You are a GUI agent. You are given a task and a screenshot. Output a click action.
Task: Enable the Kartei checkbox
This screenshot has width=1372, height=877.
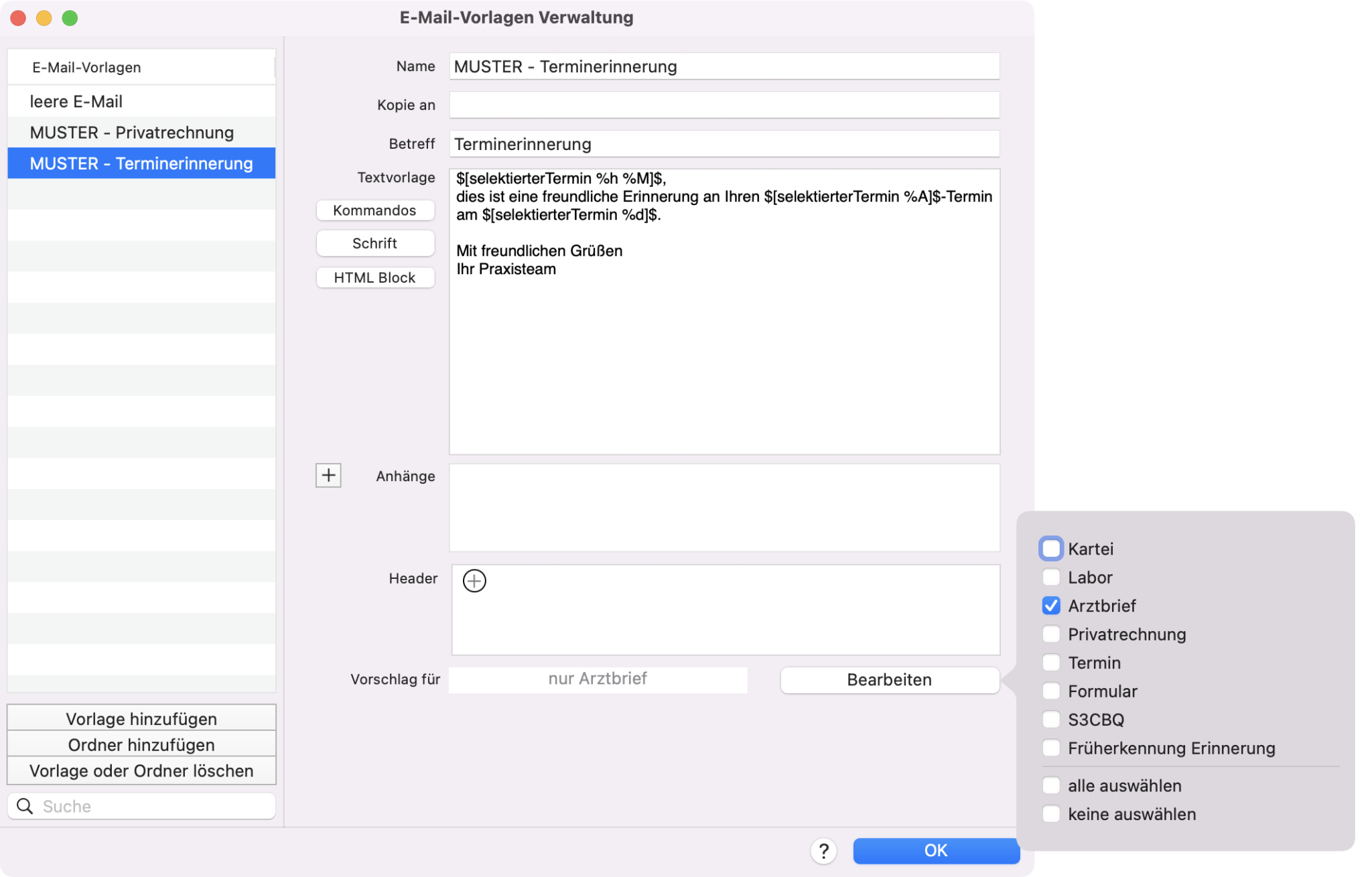point(1051,549)
